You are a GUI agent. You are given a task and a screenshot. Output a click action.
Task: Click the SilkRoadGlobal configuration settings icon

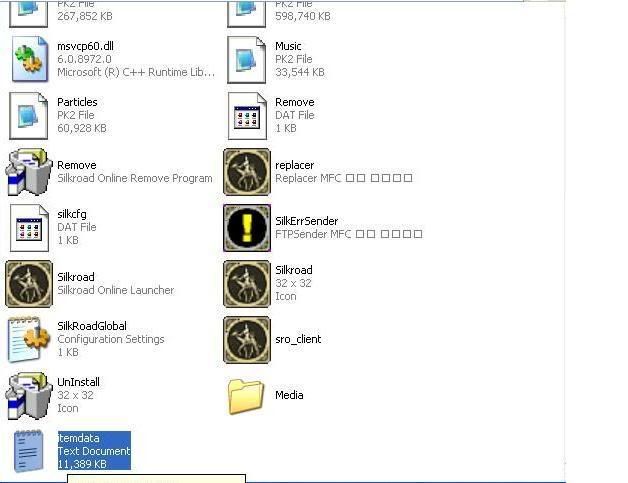click(x=29, y=340)
